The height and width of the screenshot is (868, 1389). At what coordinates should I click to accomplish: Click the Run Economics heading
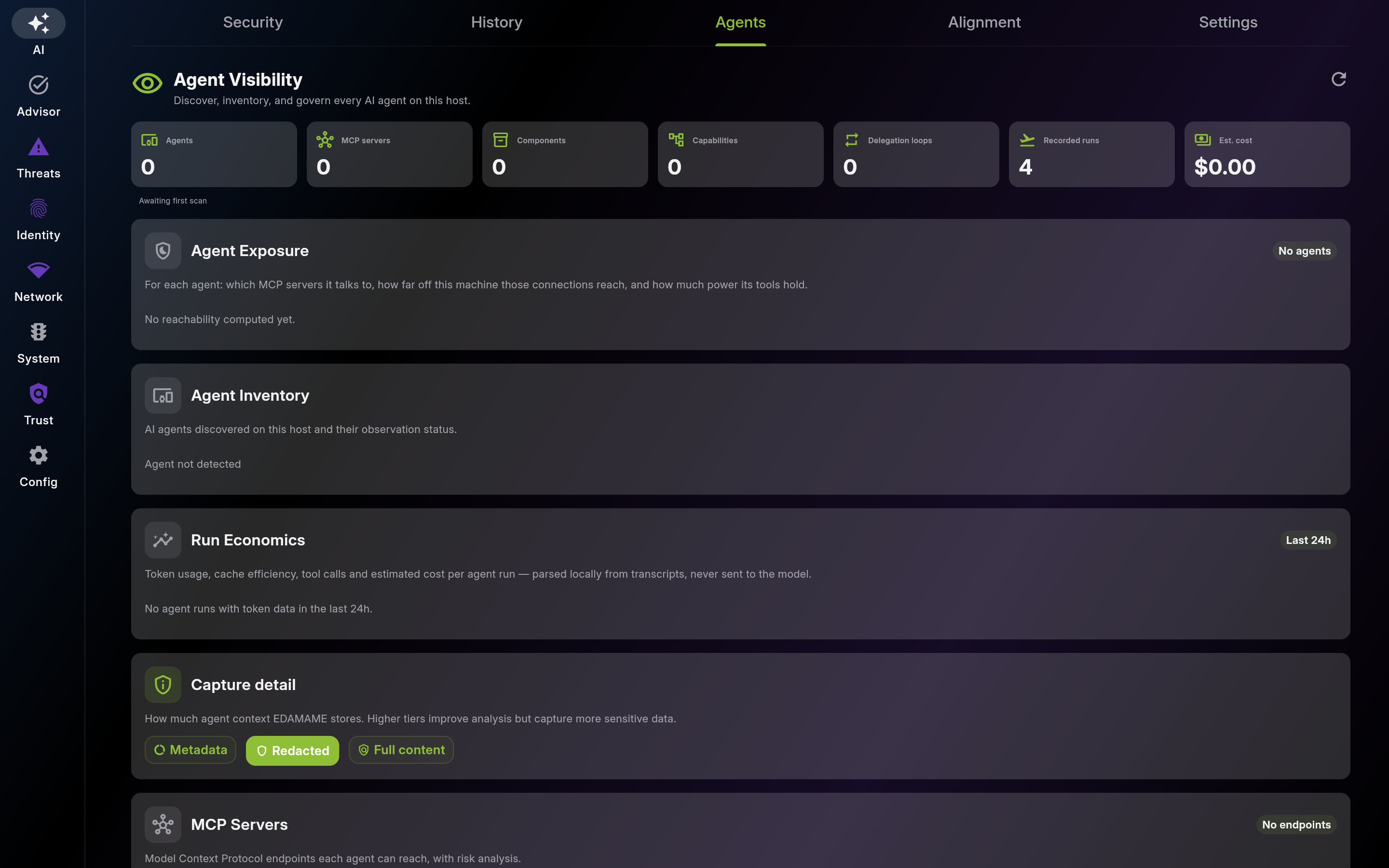coord(248,540)
